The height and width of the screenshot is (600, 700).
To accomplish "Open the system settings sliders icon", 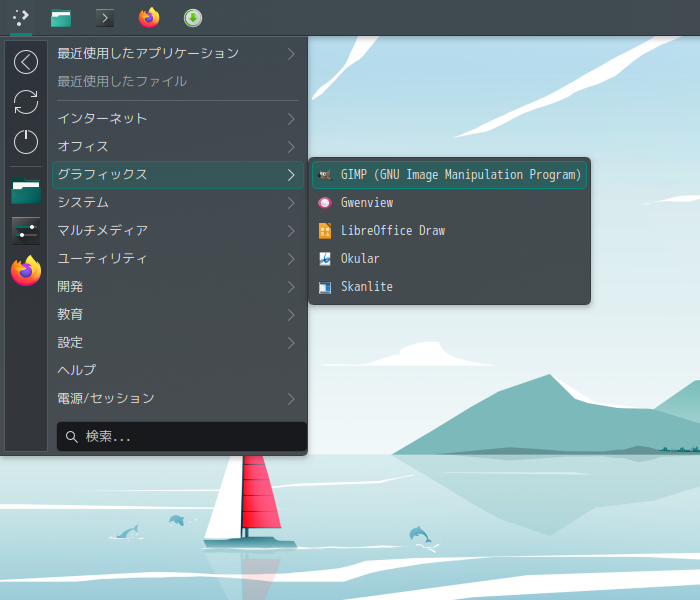I will pos(26,231).
